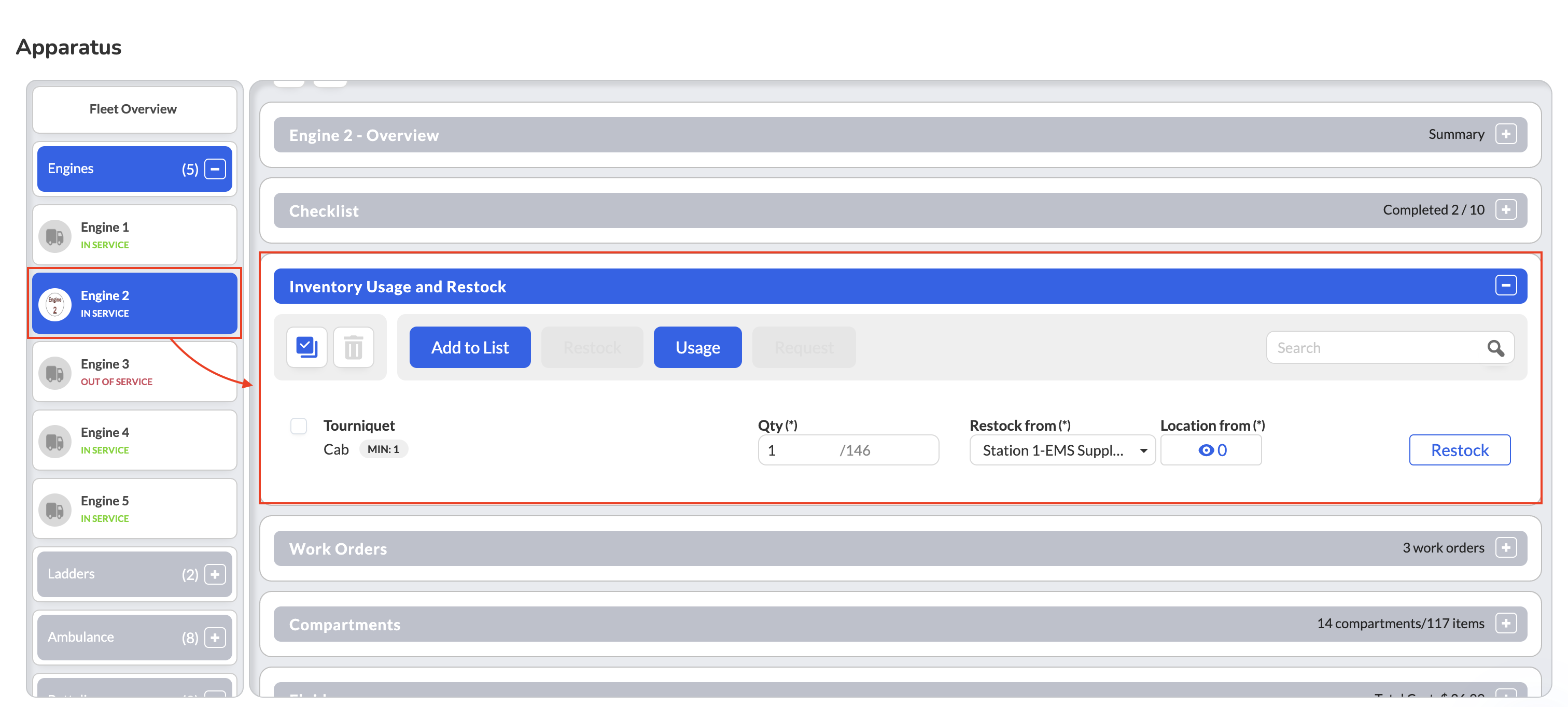Check the Tourniquet item checkbox
Viewport: 1568px width, 707px height.
coord(298,426)
